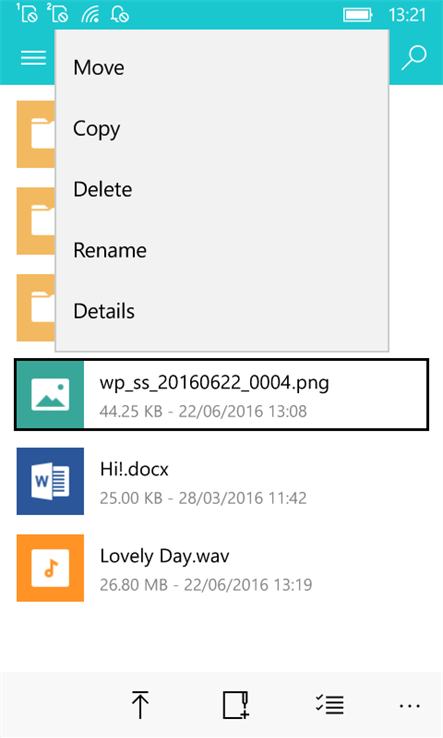Tap the search magnifier icon
Image resolution: width=443 pixels, height=738 pixels.
tap(414, 58)
